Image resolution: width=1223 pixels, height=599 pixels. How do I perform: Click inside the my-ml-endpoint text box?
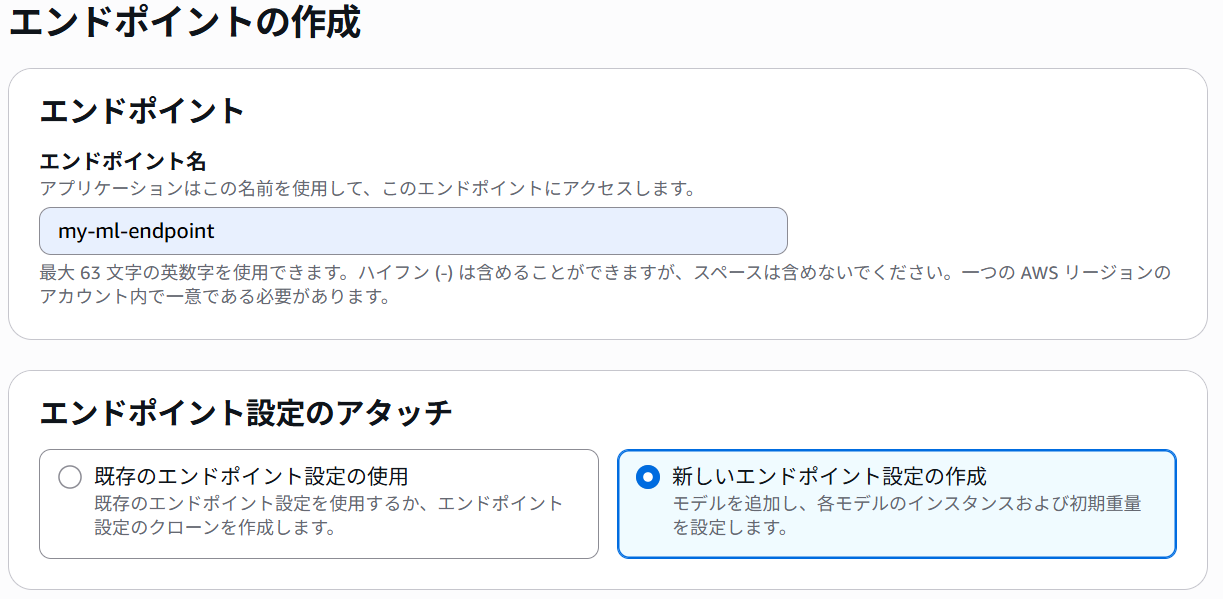click(x=413, y=230)
